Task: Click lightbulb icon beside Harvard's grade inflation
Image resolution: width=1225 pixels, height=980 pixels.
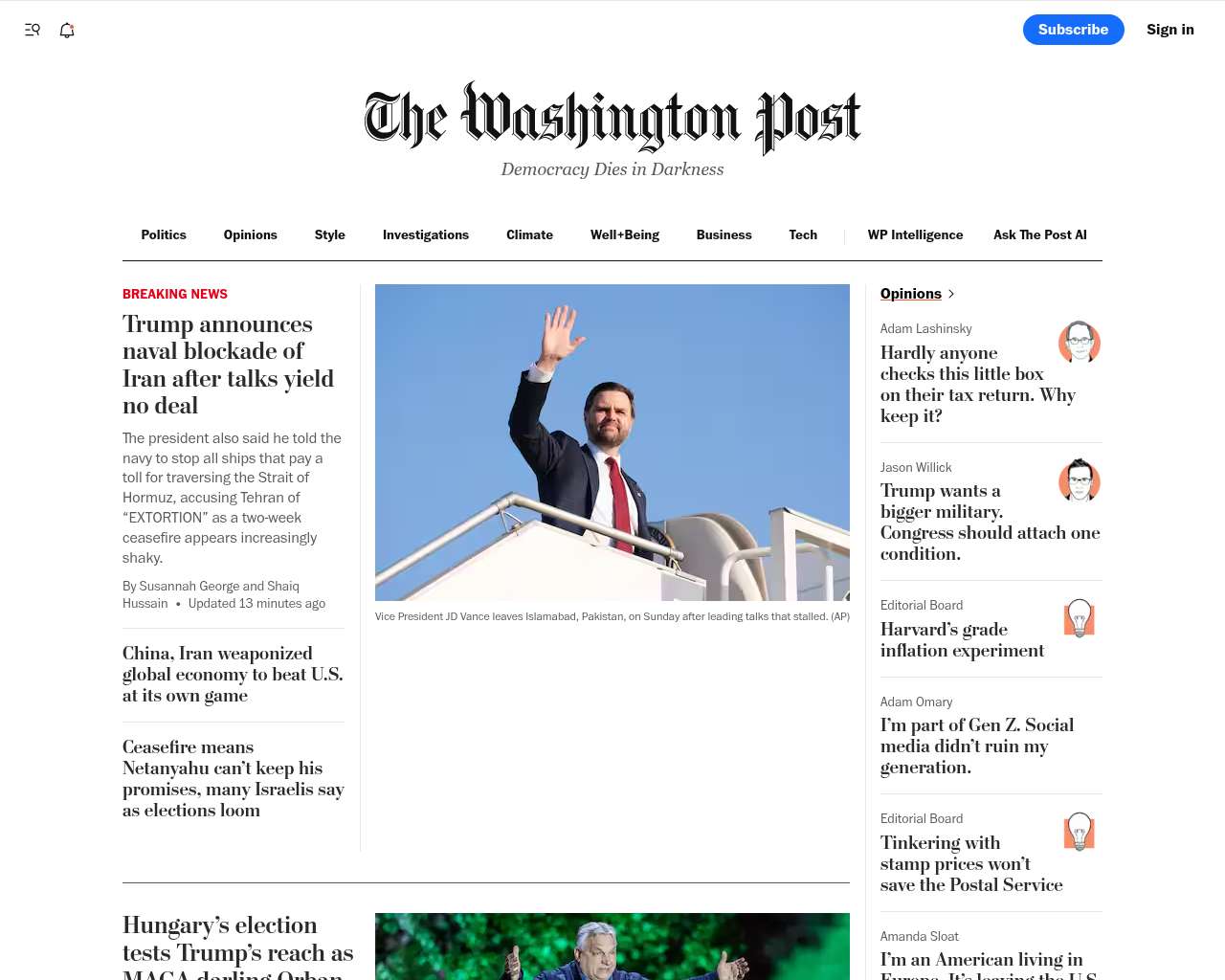Action: 1080,618
